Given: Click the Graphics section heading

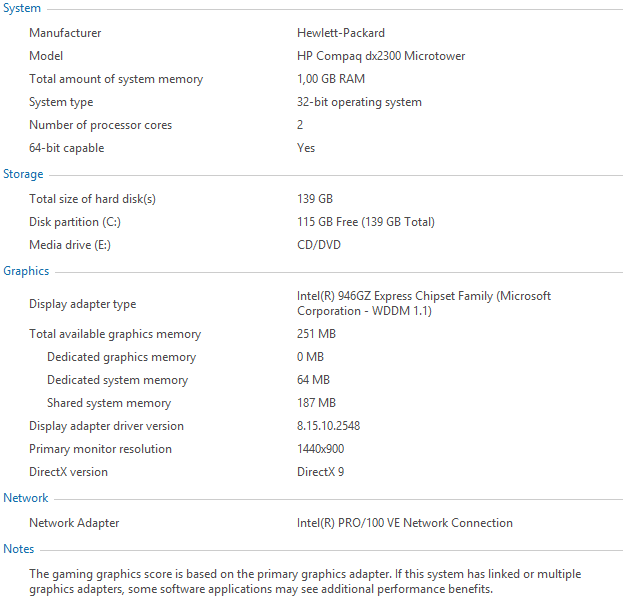Looking at the screenshot, I should tap(26, 271).
